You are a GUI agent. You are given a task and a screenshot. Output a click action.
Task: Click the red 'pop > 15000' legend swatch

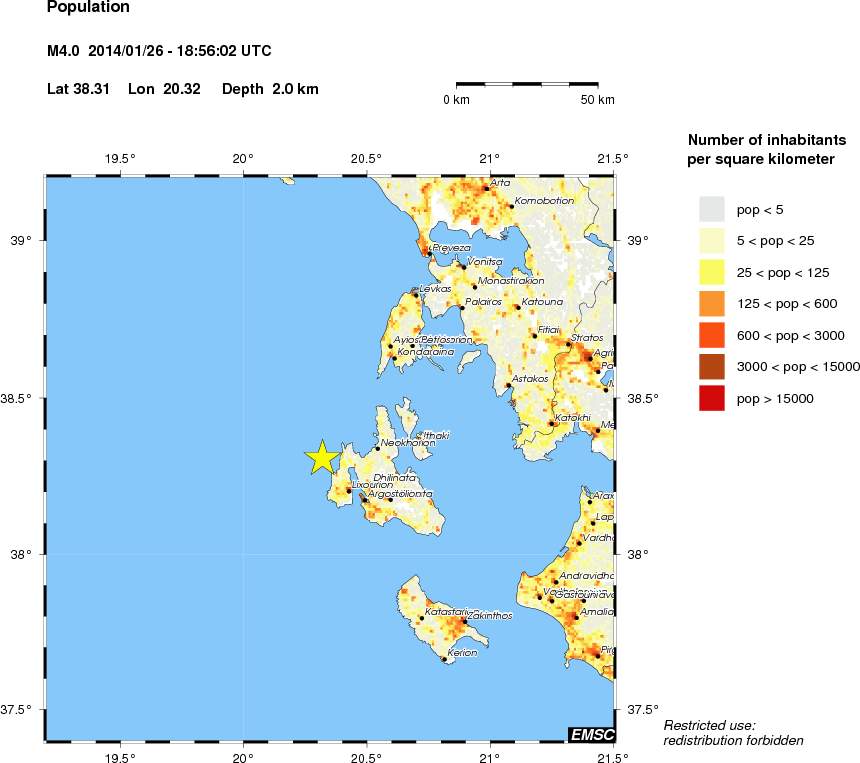pos(711,398)
